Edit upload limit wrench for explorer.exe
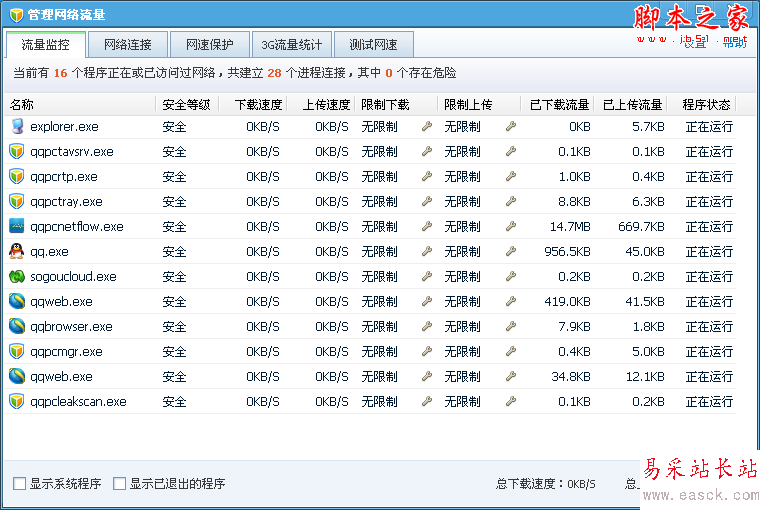760x510 pixels. [510, 127]
